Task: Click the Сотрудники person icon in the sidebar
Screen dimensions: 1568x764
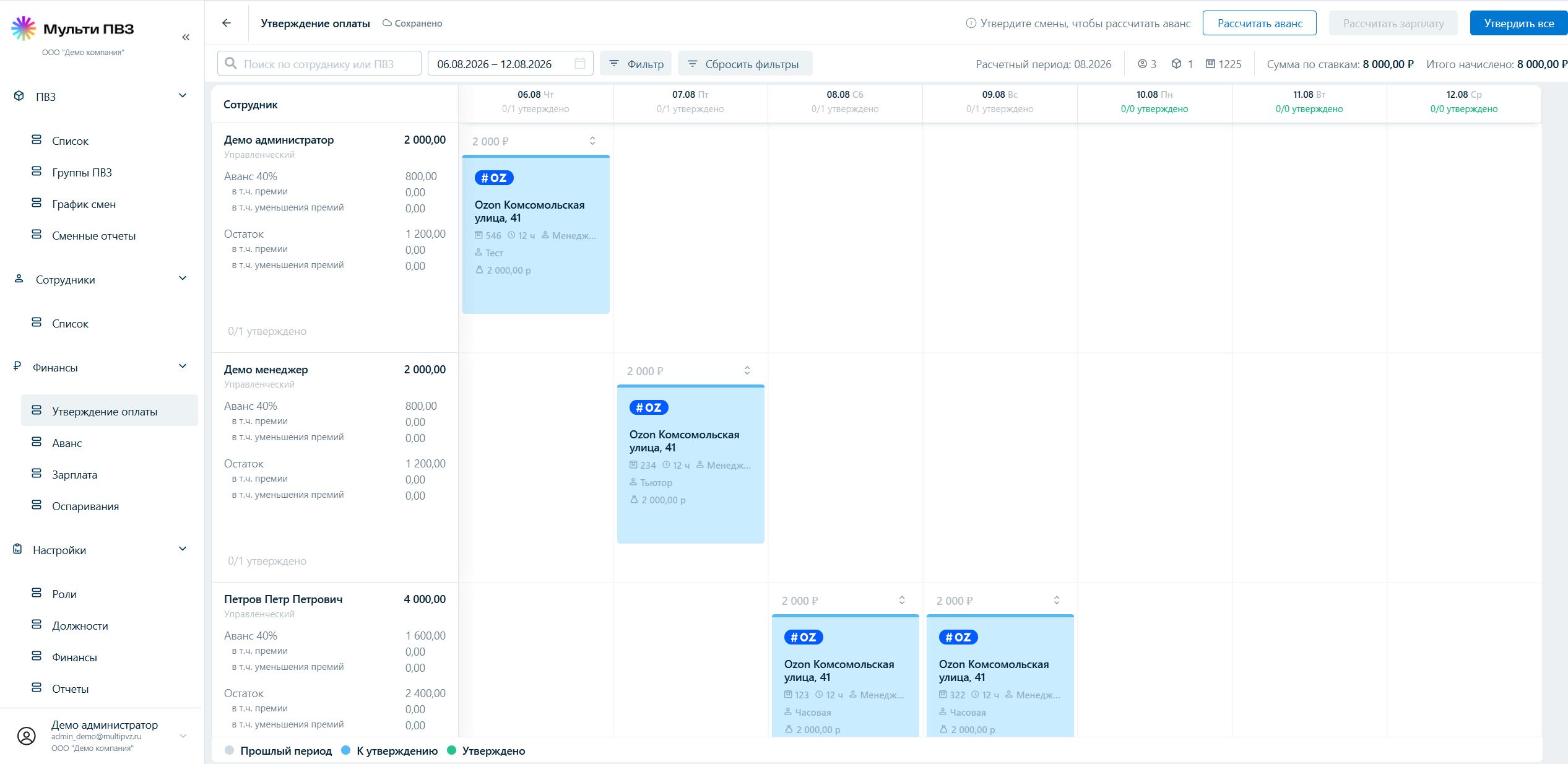Action: point(19,279)
